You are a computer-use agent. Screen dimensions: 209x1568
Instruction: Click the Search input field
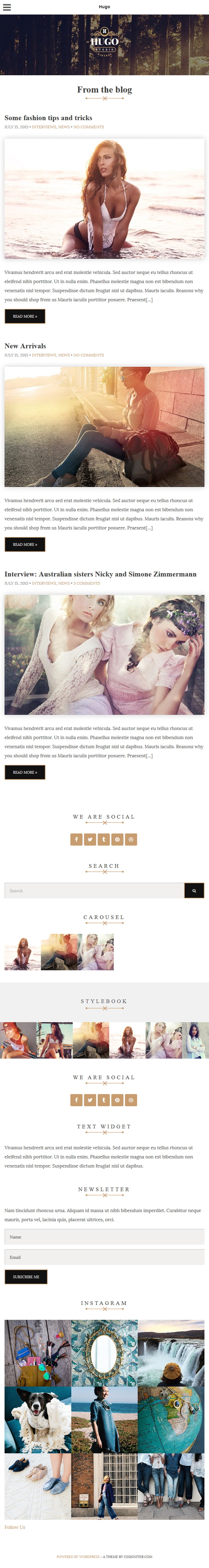pos(94,890)
